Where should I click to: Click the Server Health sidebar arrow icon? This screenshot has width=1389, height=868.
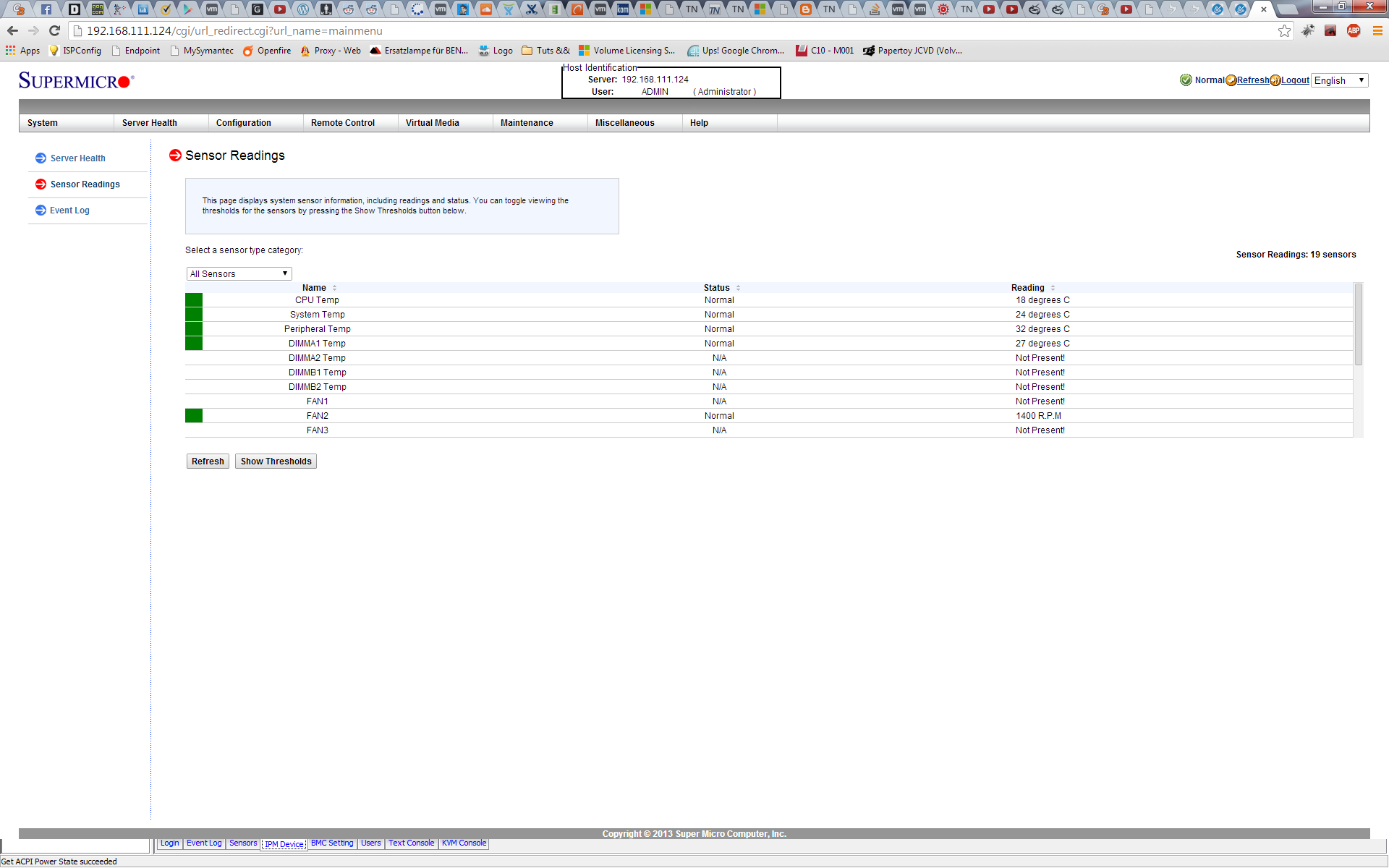click(x=41, y=158)
